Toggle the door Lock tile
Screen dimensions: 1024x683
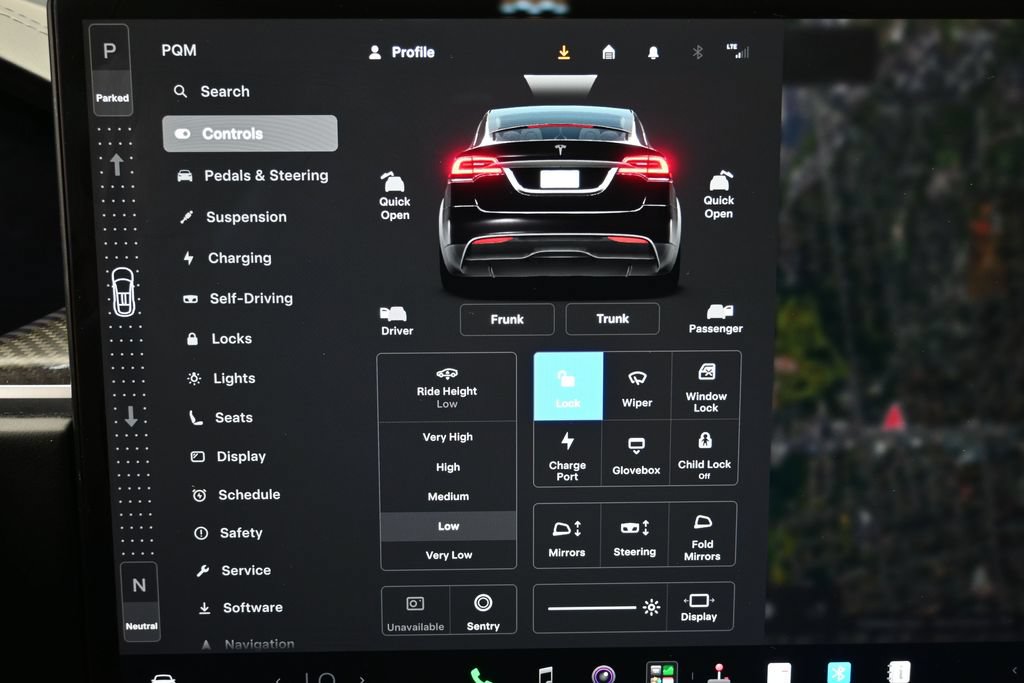[x=568, y=386]
